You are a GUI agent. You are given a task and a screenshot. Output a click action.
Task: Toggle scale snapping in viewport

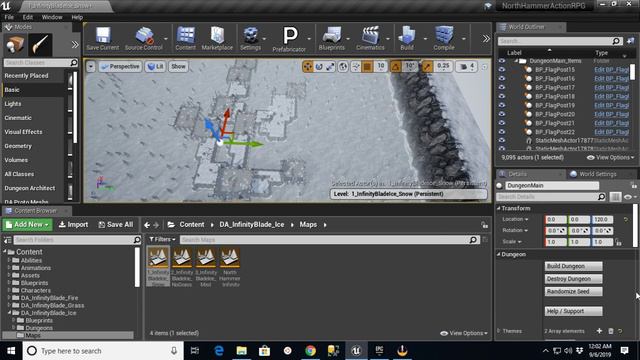[427, 66]
